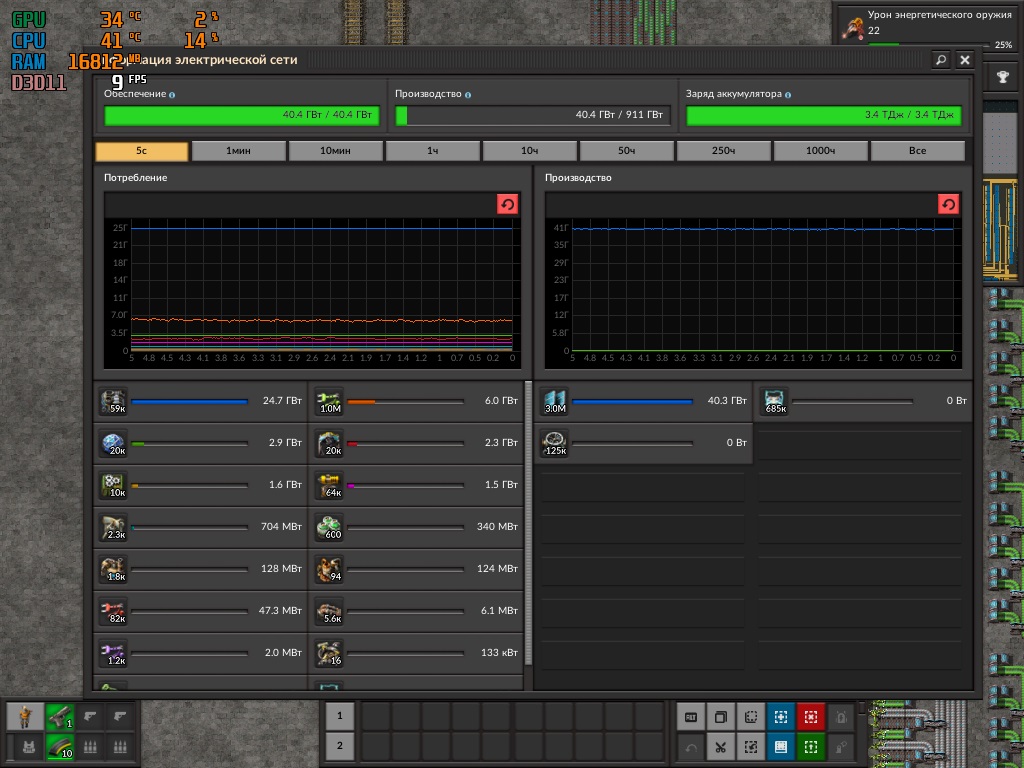Switch to the 1мин time range
This screenshot has width=1024, height=768.
[238, 151]
